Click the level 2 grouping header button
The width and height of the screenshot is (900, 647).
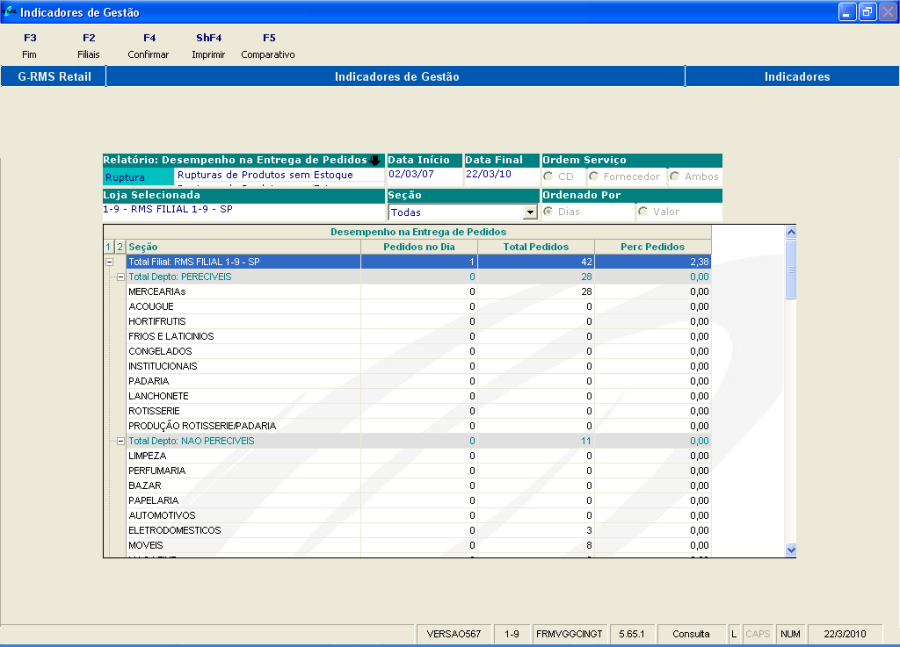coord(119,247)
